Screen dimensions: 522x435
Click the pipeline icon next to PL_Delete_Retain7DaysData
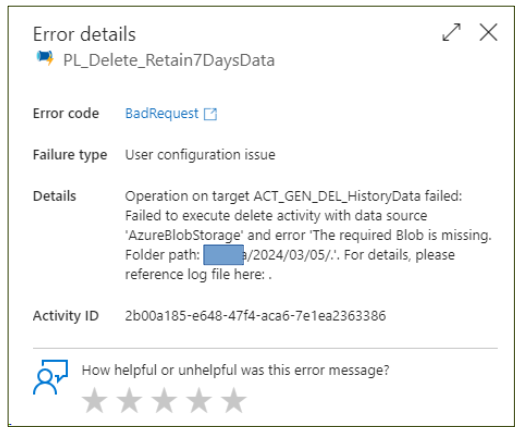(x=45, y=58)
